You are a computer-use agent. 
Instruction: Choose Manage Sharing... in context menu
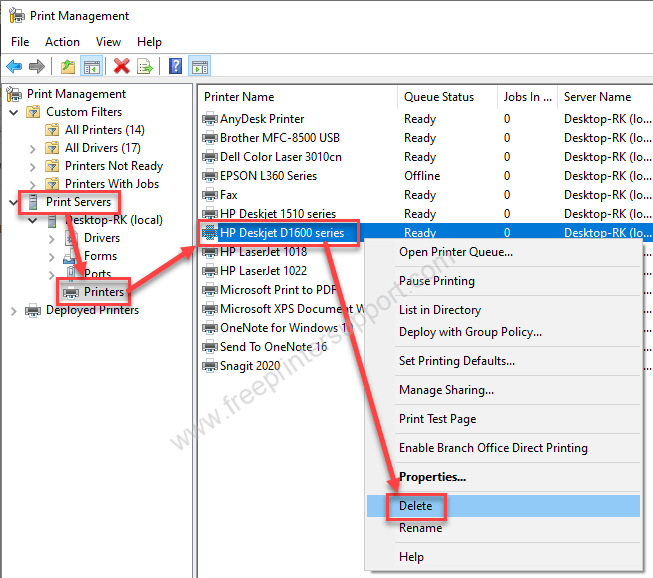point(503,390)
